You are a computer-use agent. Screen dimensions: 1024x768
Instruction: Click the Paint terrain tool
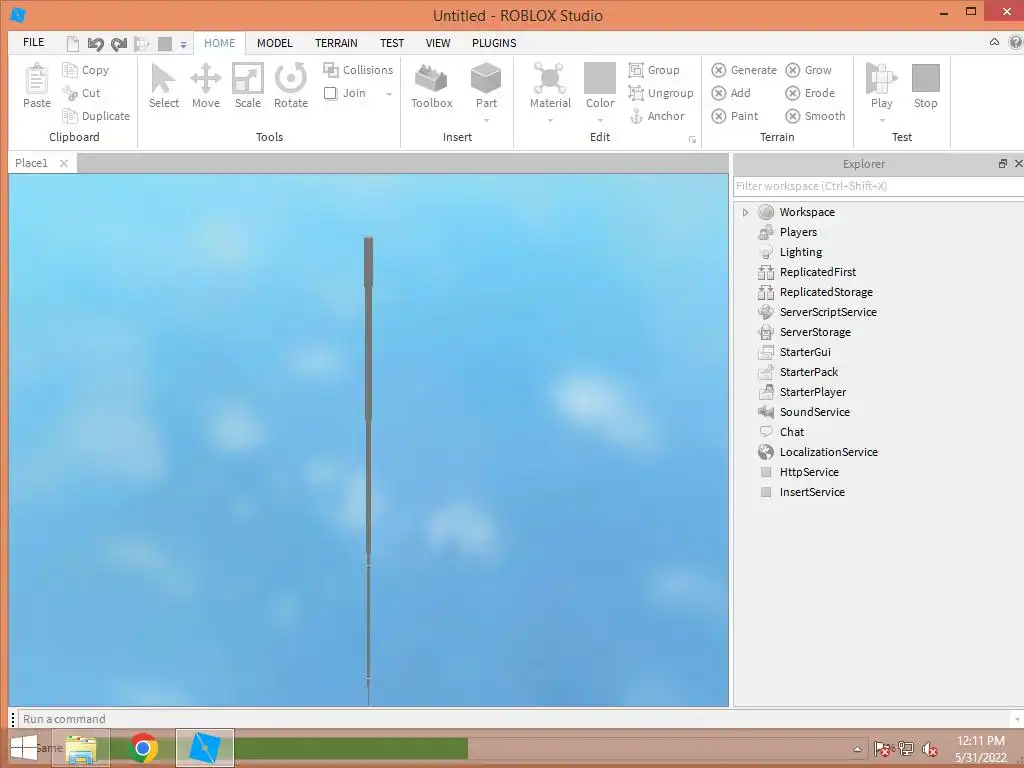735,116
